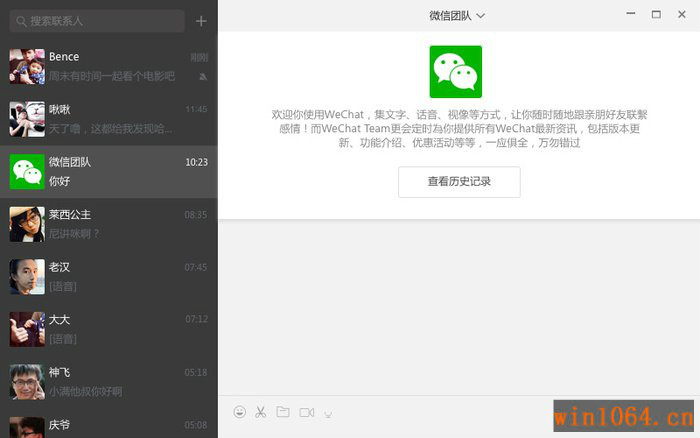Click 啾啾's avatar thumbnail
This screenshot has height=438, width=700.
click(27, 119)
